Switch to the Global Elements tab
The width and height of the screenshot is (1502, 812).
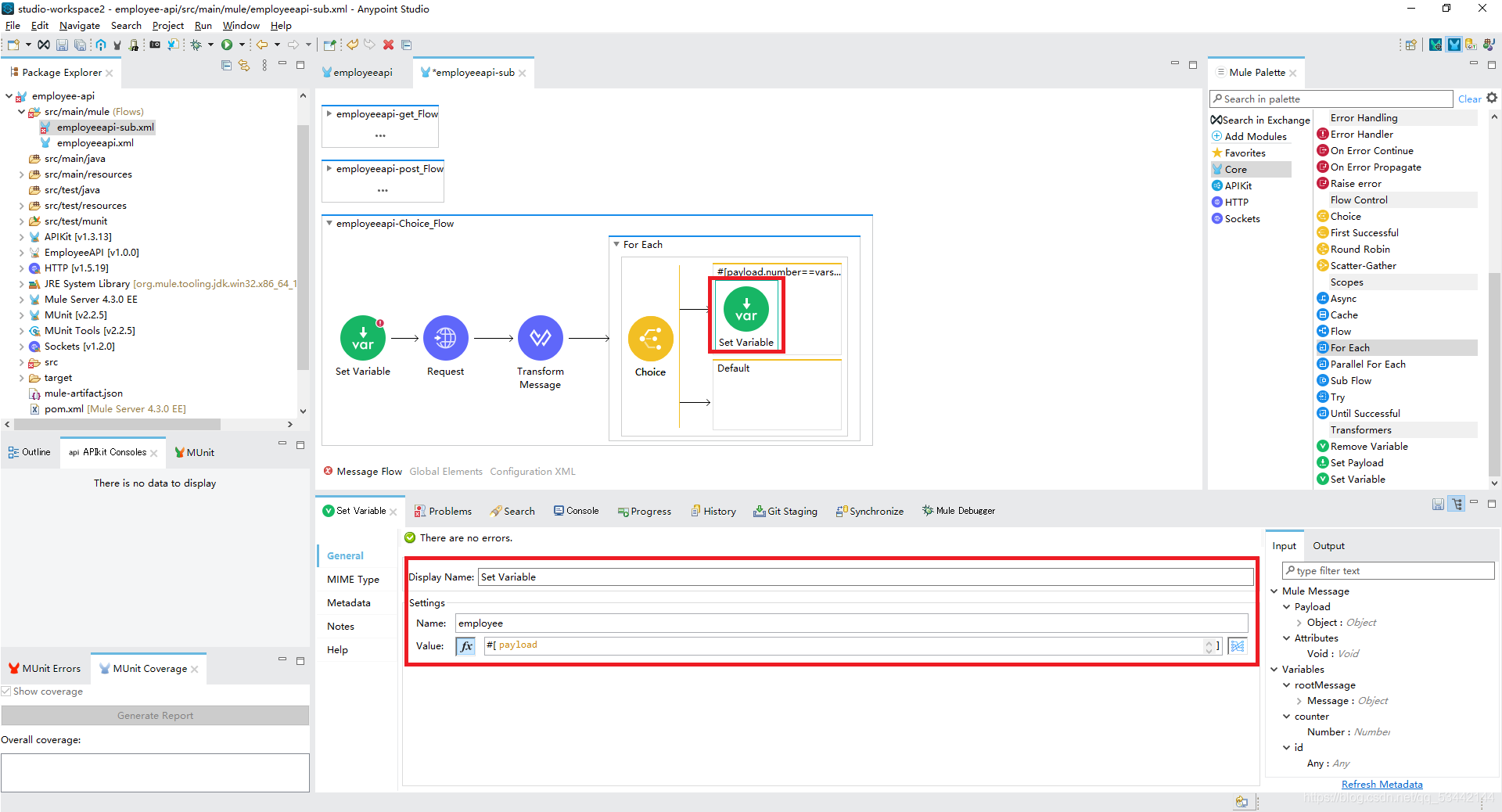(446, 472)
